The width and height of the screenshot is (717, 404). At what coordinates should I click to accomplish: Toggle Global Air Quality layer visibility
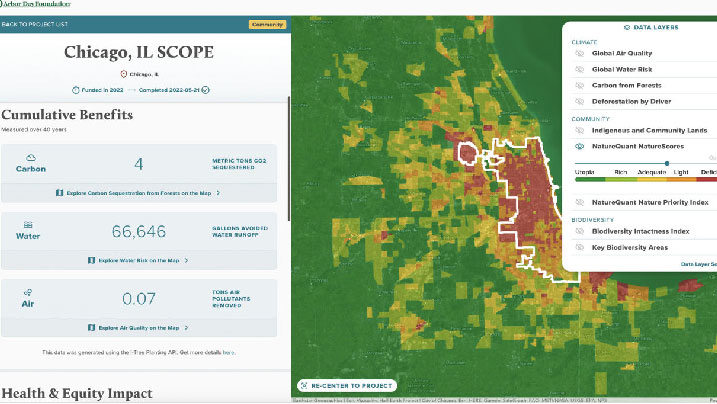[x=579, y=53]
